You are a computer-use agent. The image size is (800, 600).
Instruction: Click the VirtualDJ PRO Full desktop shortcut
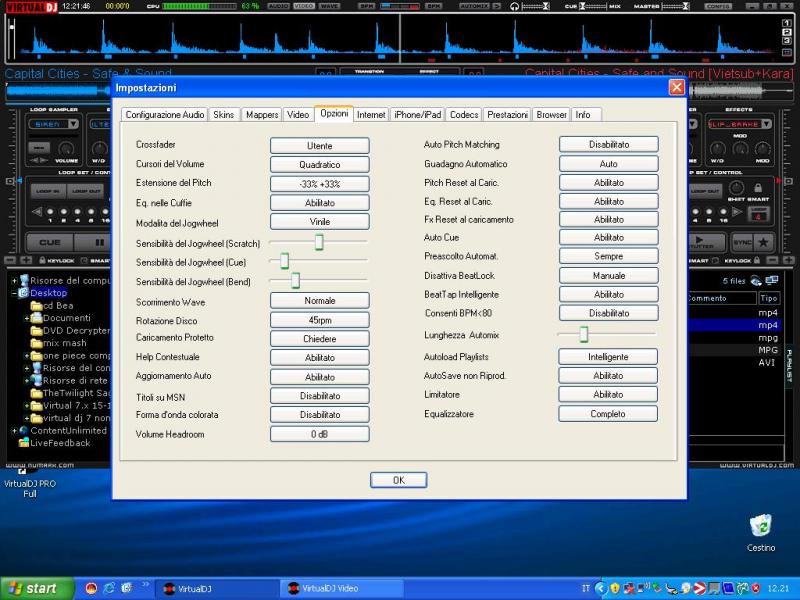30,487
